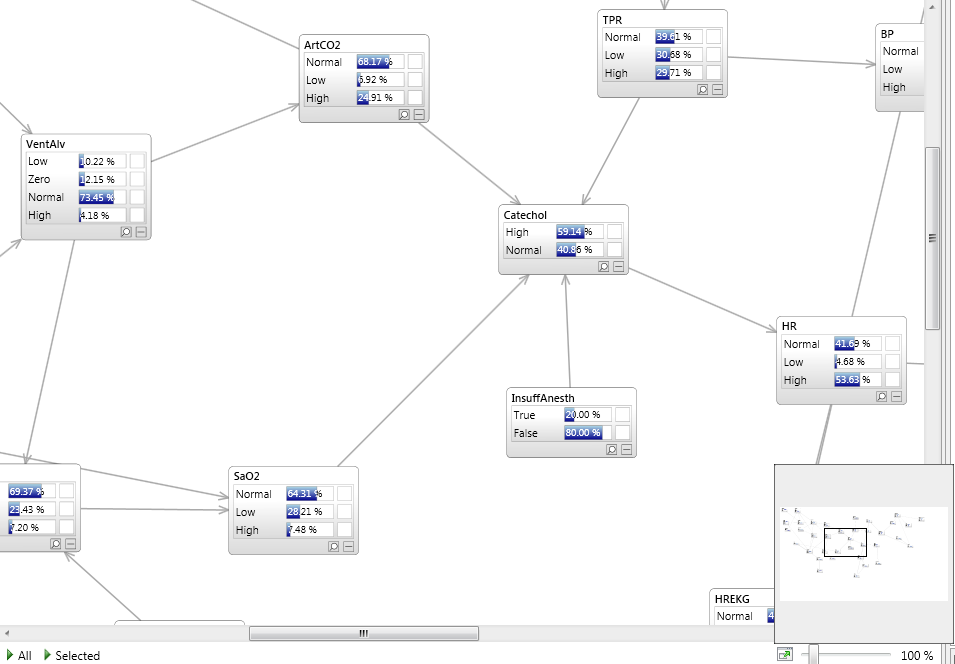Open the magnifier icon on the SaO2 node
Image resolution: width=955 pixels, height=664 pixels.
333,547
